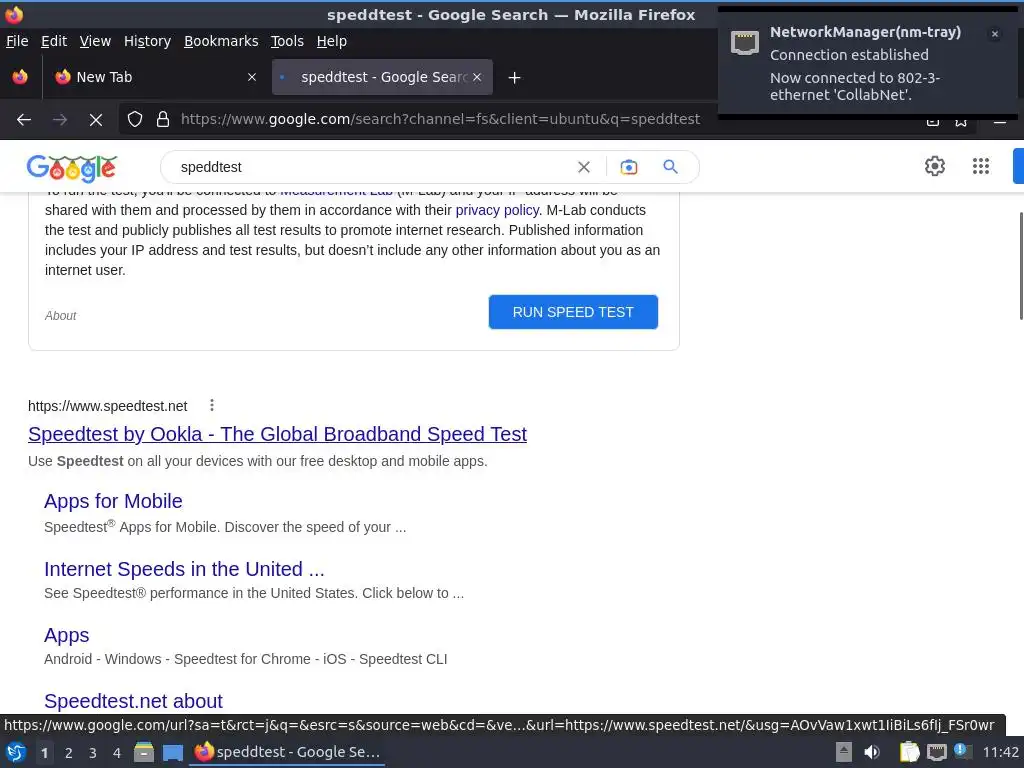Open a new tab with plus button

(x=514, y=78)
